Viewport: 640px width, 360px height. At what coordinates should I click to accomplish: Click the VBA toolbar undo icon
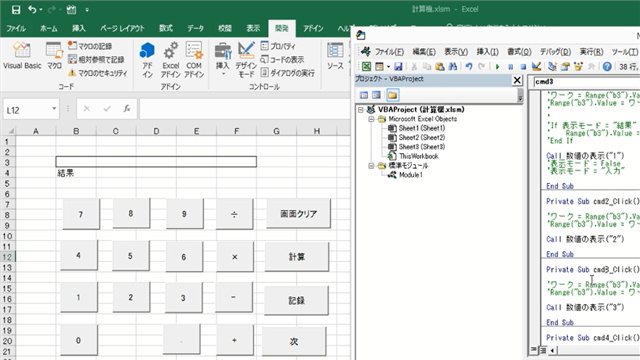pyautogui.click(x=469, y=66)
